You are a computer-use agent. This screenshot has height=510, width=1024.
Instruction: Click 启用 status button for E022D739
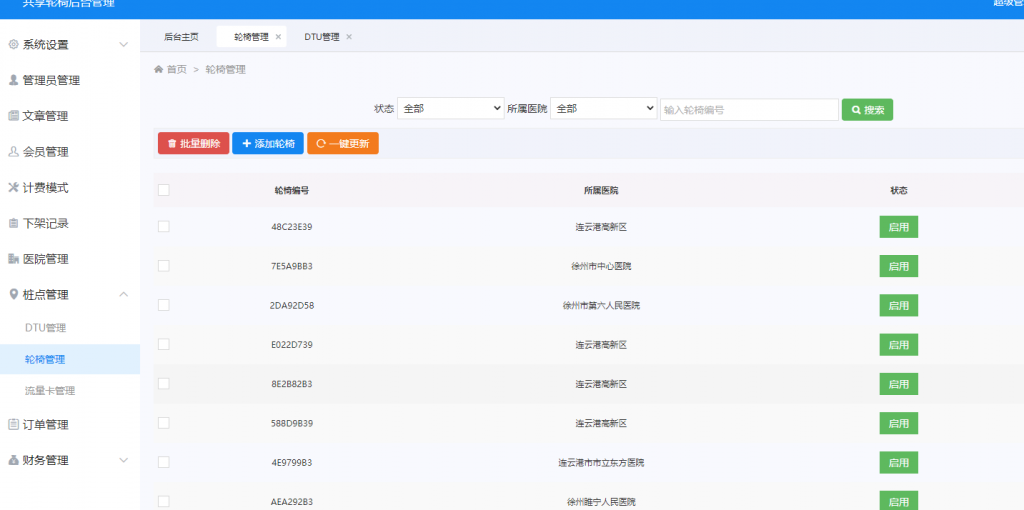pos(899,344)
